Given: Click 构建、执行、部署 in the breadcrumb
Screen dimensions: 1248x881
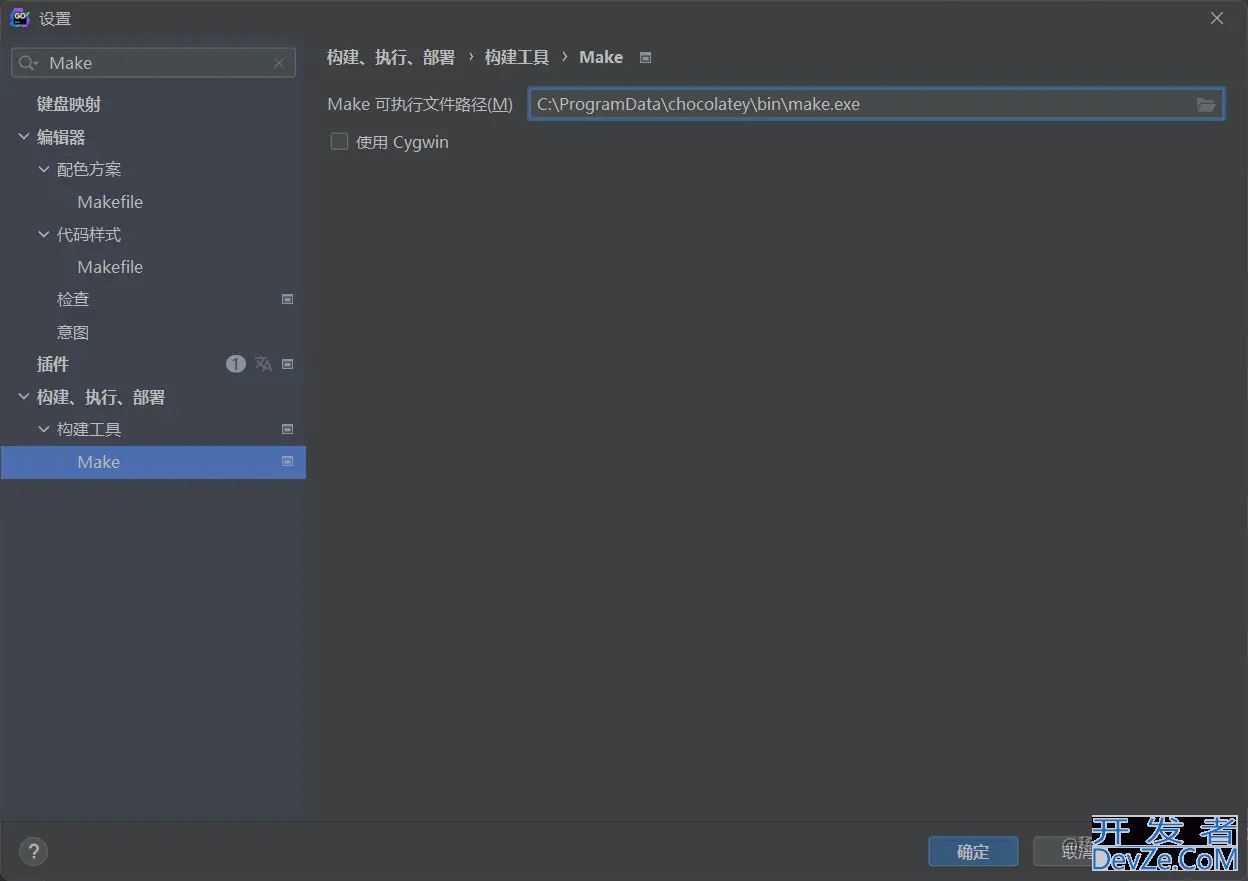Looking at the screenshot, I should [x=391, y=58].
